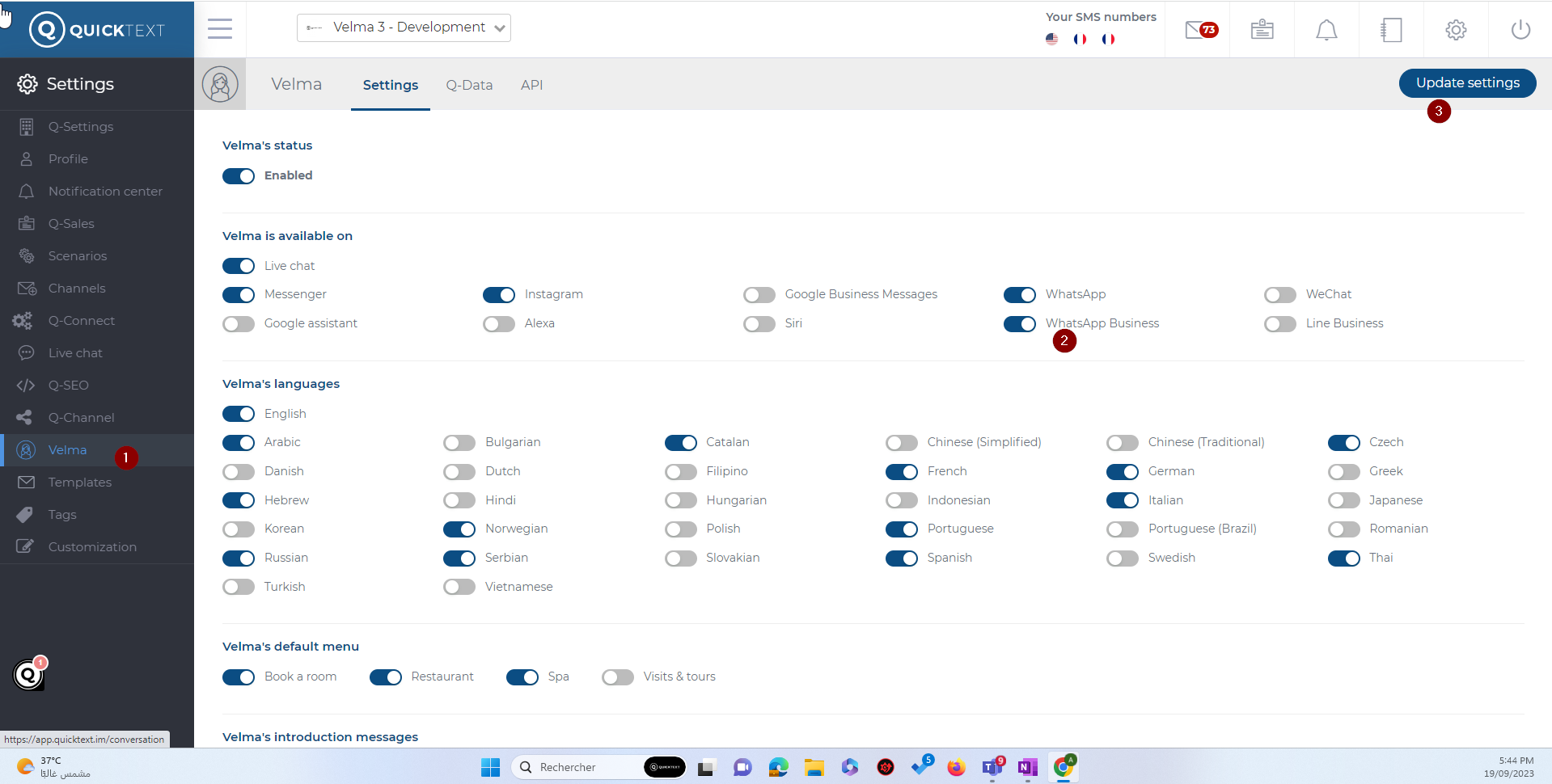Image resolution: width=1552 pixels, height=784 pixels.
Task: Turn off the French language toggle
Action: [901, 472]
